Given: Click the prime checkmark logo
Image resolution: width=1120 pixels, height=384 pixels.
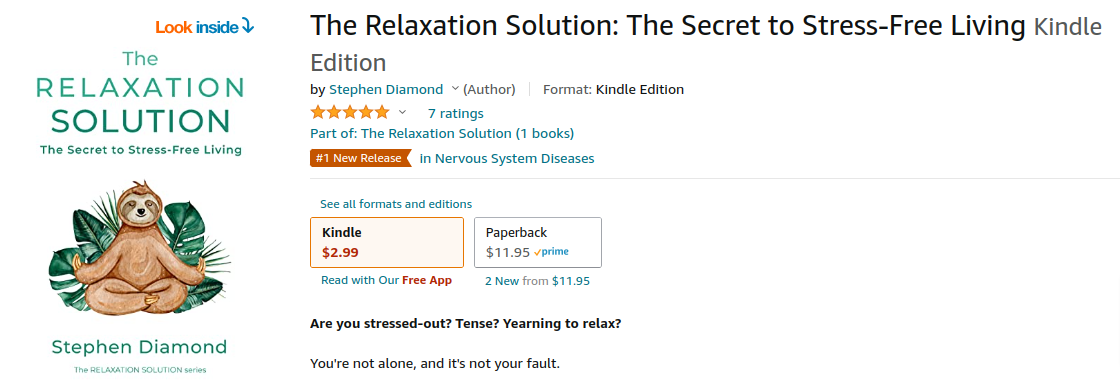Looking at the screenshot, I should (x=551, y=252).
